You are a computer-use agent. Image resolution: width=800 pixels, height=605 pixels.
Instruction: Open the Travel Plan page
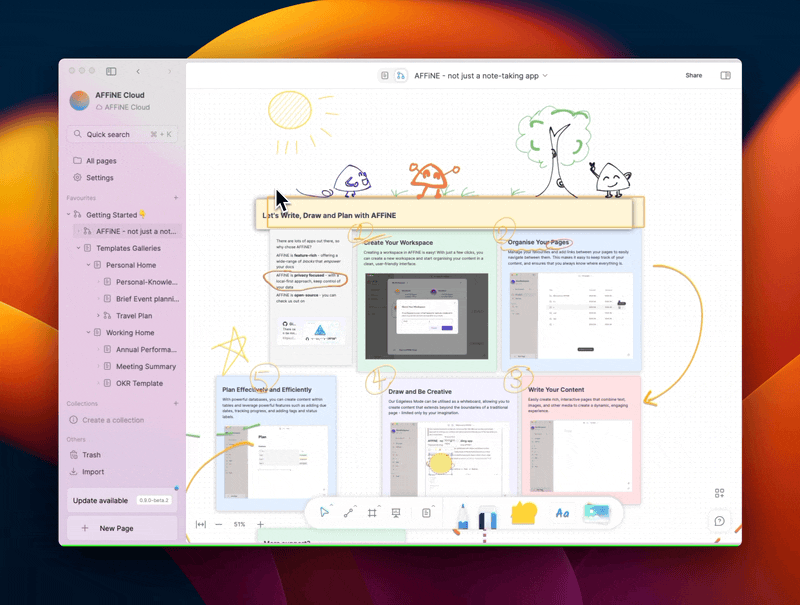click(x=134, y=315)
